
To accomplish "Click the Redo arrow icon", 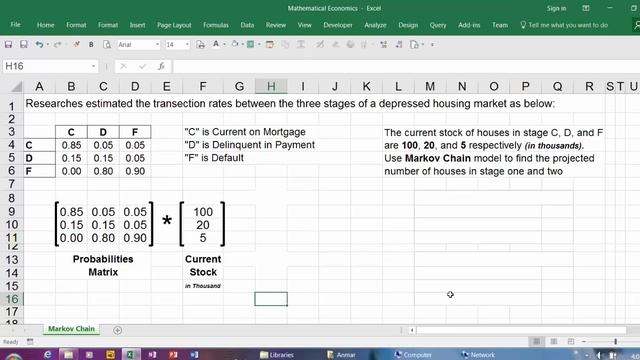I will (58, 44).
